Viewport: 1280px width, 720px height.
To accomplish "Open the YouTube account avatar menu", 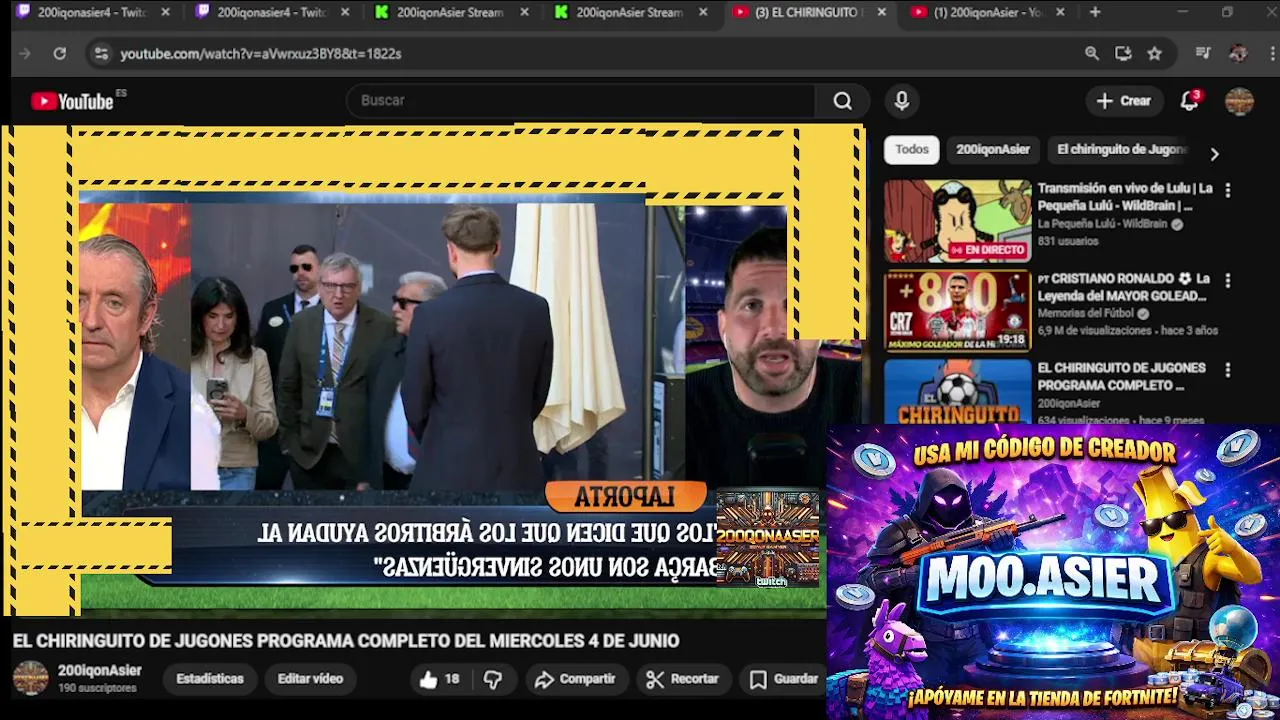I will [x=1240, y=101].
